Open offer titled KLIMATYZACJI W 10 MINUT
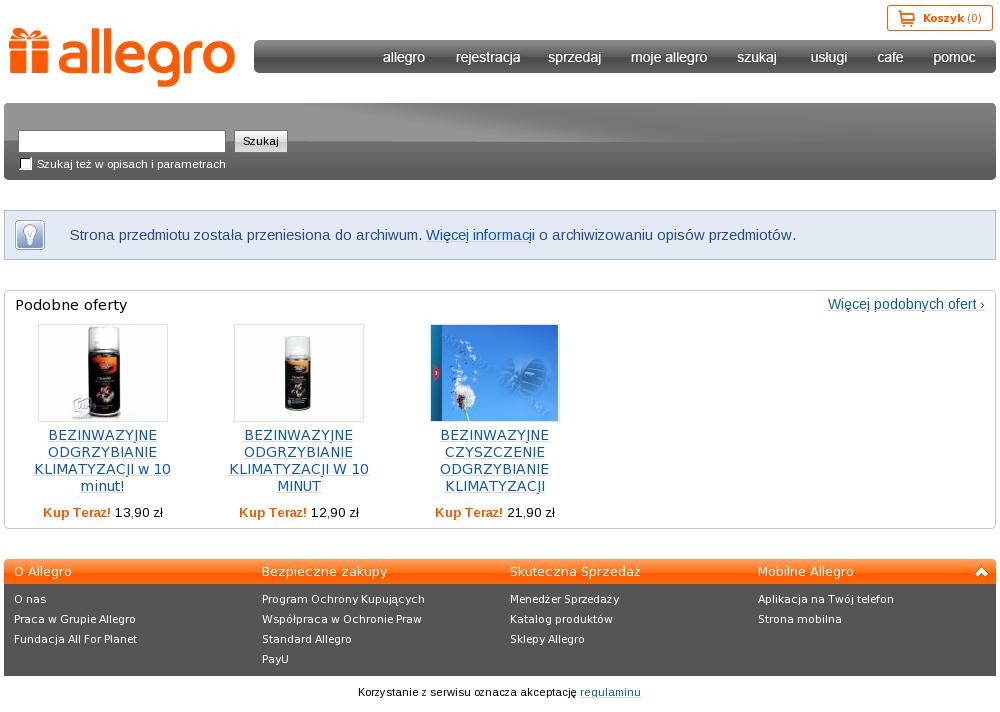The width and height of the screenshot is (1000, 712). click(298, 461)
